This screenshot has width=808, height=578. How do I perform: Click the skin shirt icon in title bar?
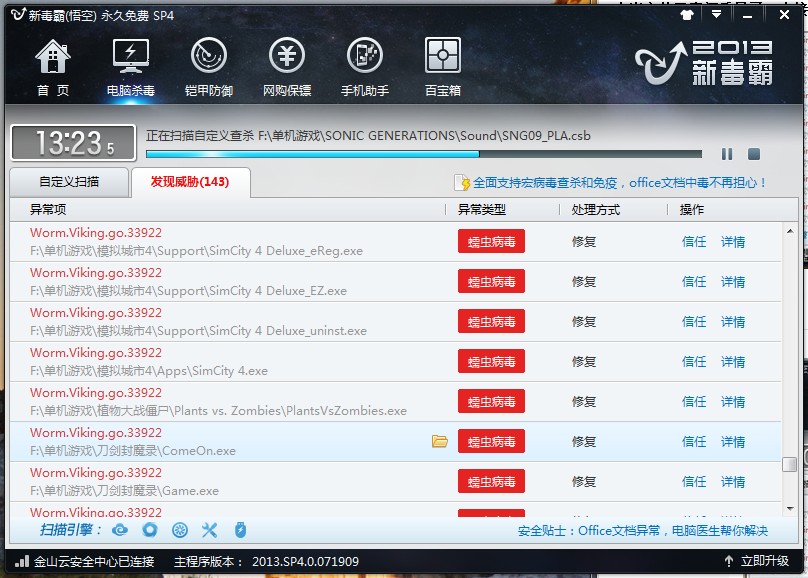(687, 14)
